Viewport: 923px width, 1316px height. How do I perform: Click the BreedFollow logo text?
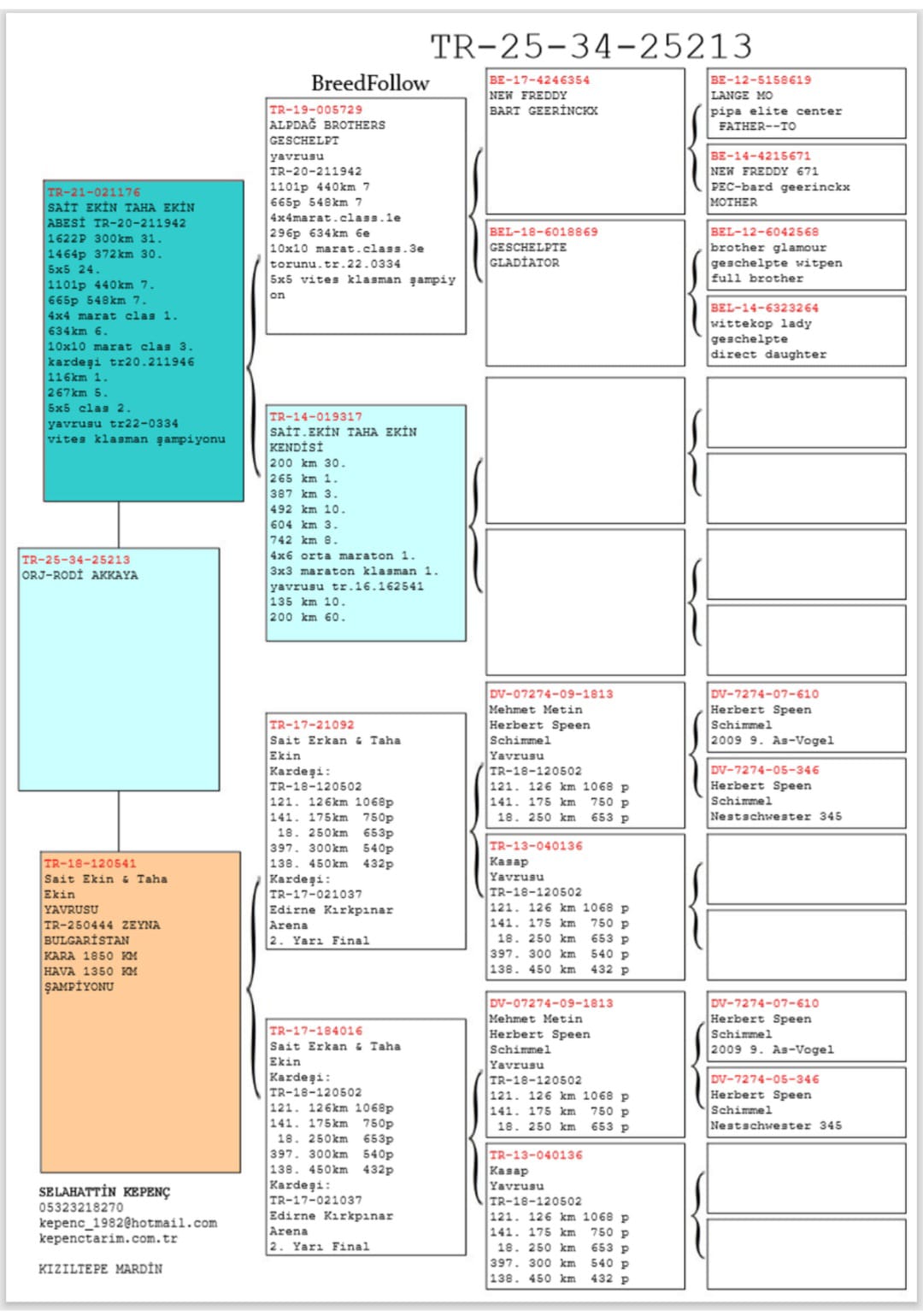(x=369, y=83)
